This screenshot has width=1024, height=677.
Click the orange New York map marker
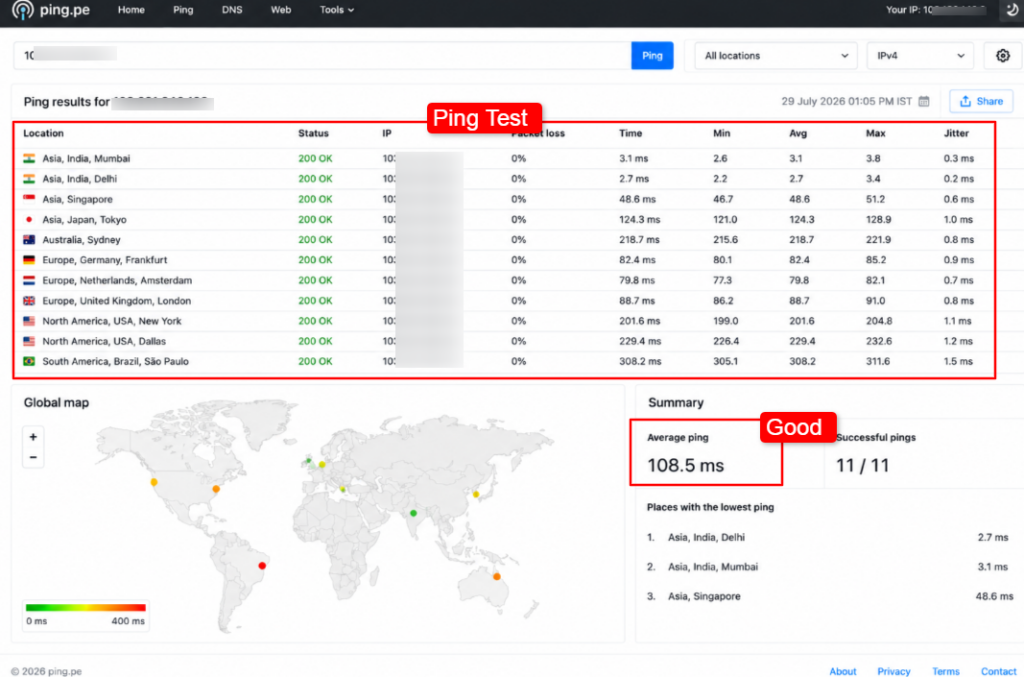216,488
